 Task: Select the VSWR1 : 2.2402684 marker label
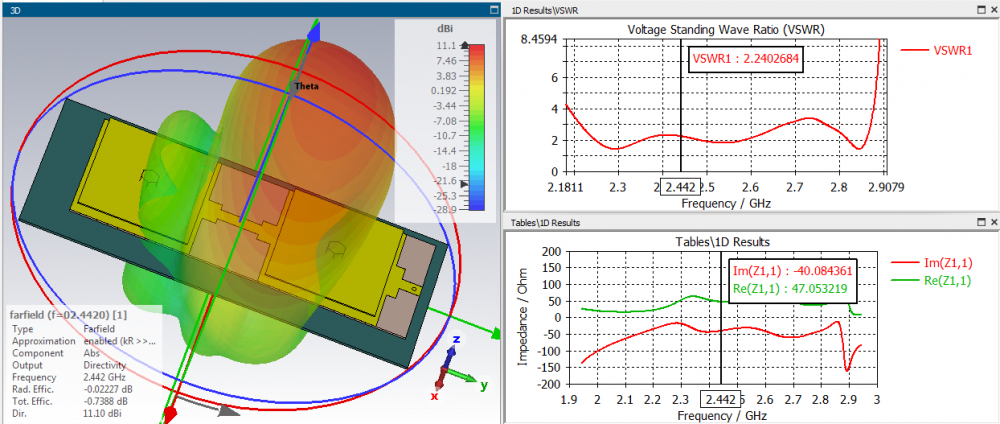coord(746,59)
